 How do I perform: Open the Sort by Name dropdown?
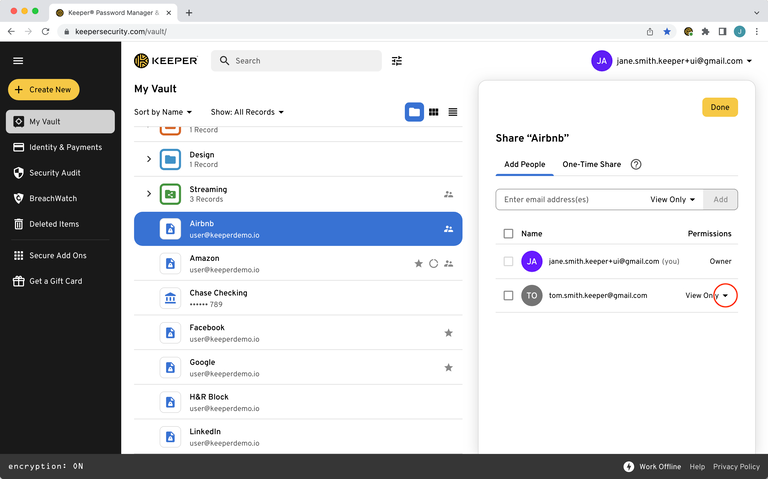tap(163, 112)
